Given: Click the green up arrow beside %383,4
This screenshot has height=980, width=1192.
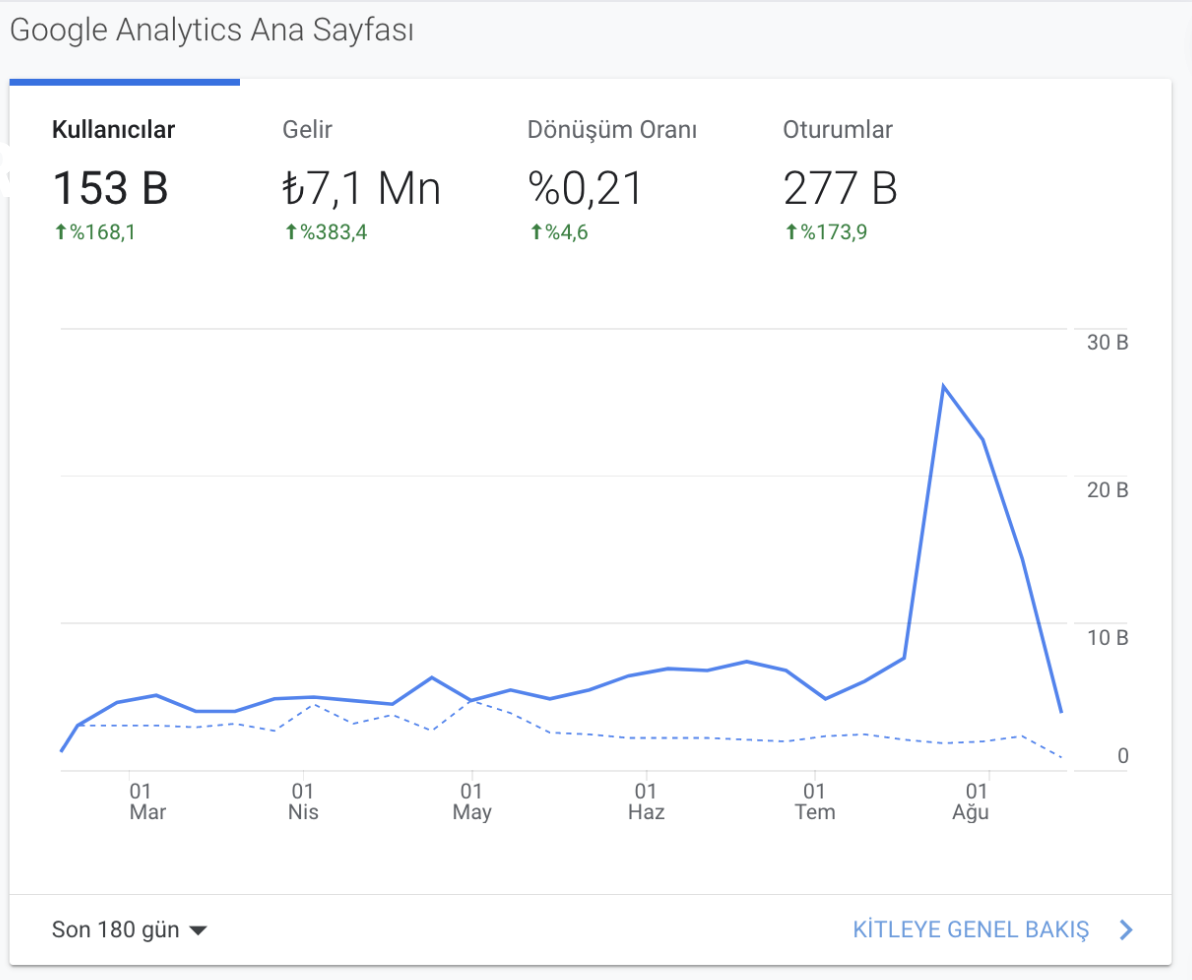Looking at the screenshot, I should tap(291, 233).
